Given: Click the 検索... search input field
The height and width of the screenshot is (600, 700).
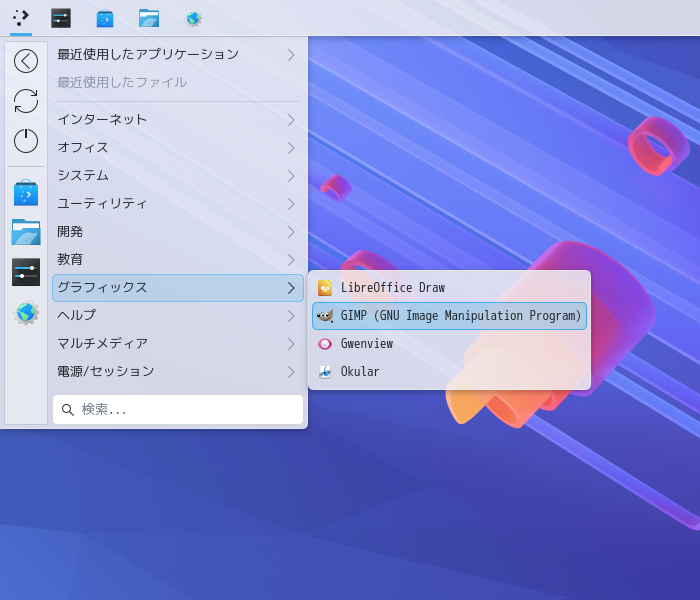Looking at the screenshot, I should (178, 409).
